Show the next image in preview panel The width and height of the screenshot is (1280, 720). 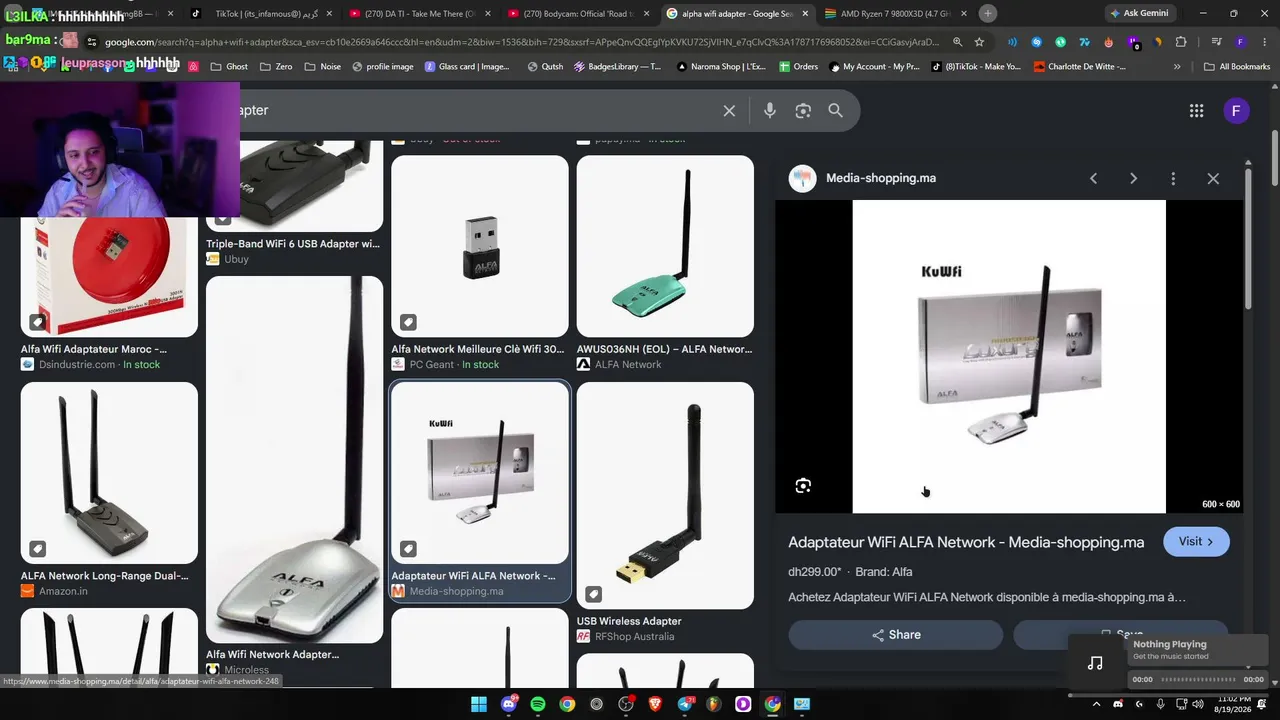coord(1133,178)
